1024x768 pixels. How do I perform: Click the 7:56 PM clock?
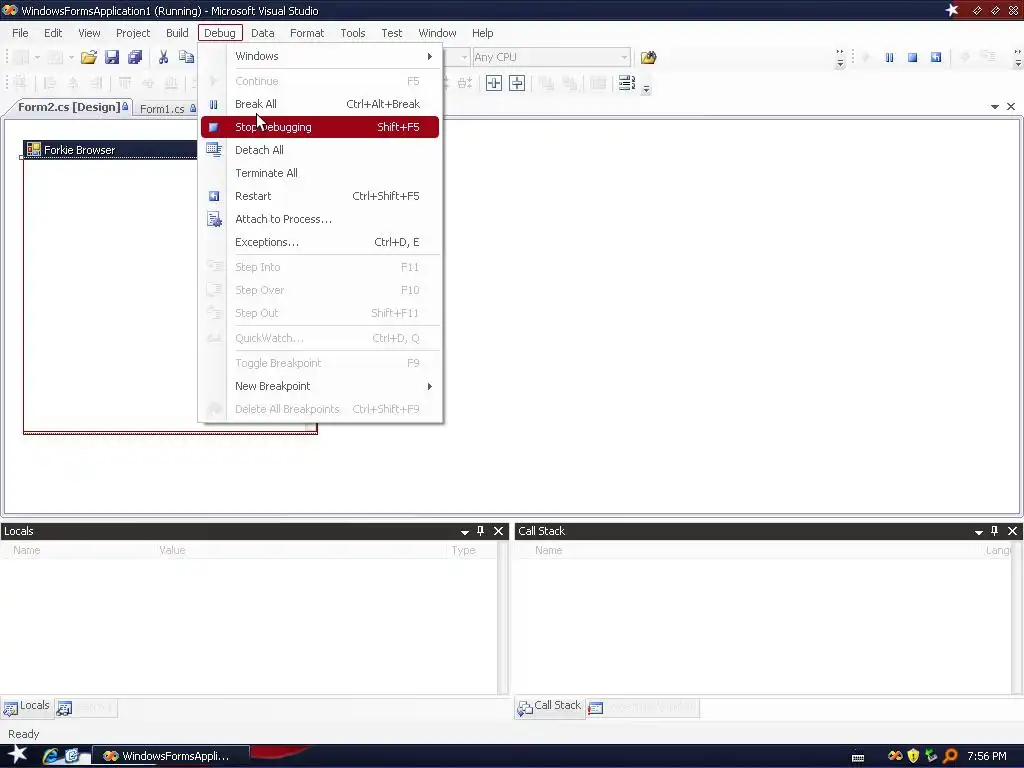click(x=987, y=756)
